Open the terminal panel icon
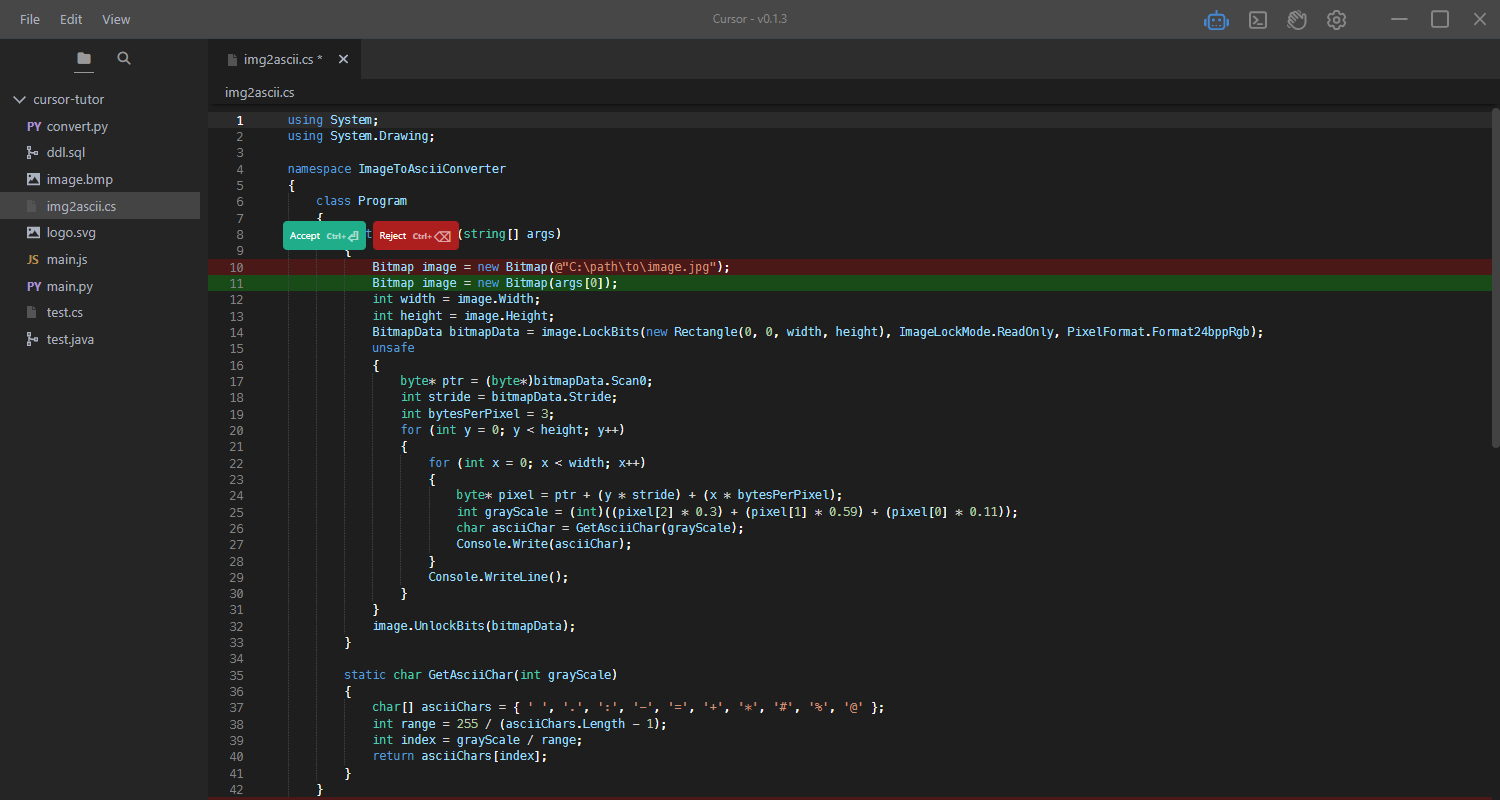The width and height of the screenshot is (1500, 800). (x=1258, y=20)
